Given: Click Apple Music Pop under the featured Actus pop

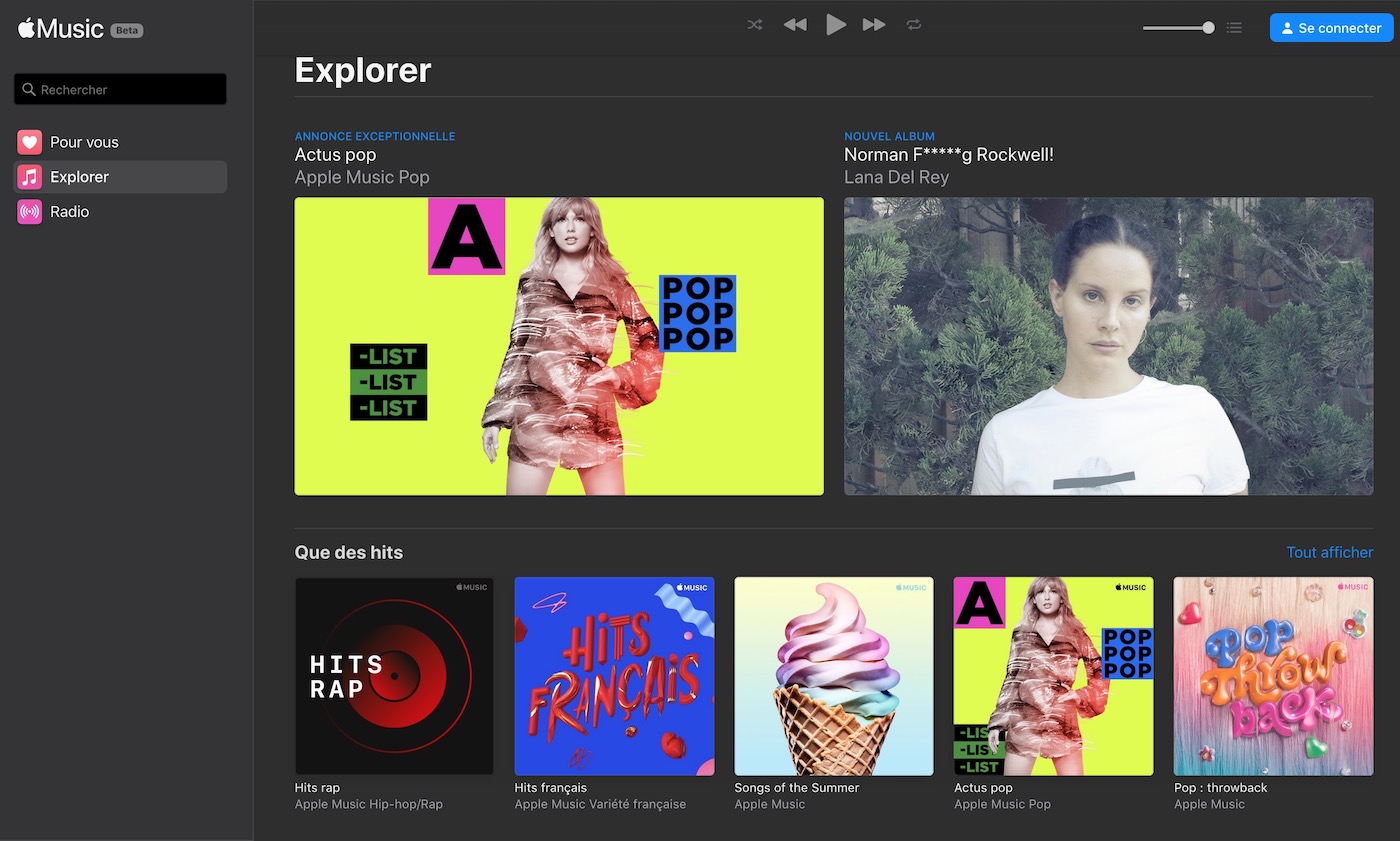Looking at the screenshot, I should click(362, 177).
